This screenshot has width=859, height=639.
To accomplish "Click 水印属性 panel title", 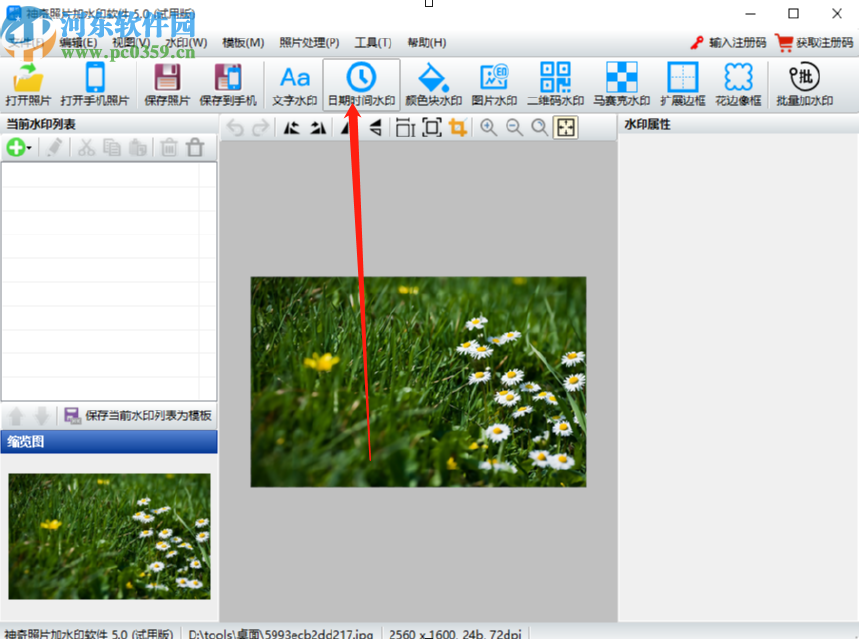I will coord(647,124).
